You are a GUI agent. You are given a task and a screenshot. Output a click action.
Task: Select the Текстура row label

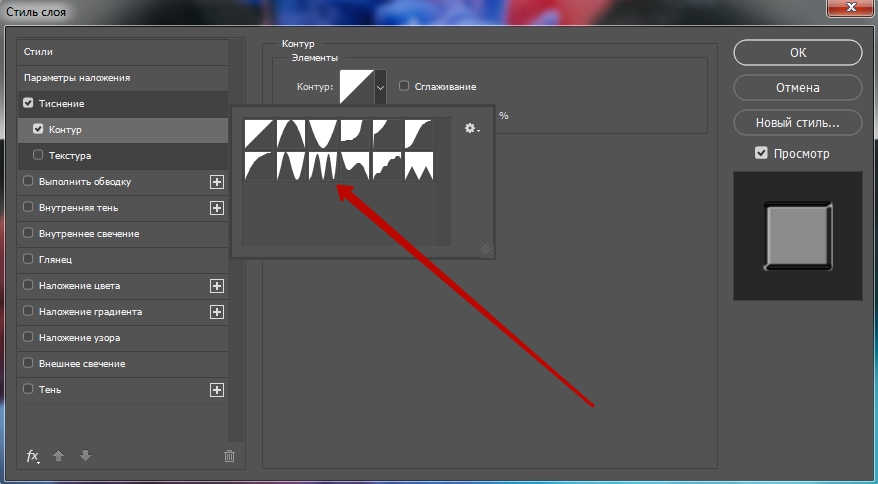[x=70, y=156]
